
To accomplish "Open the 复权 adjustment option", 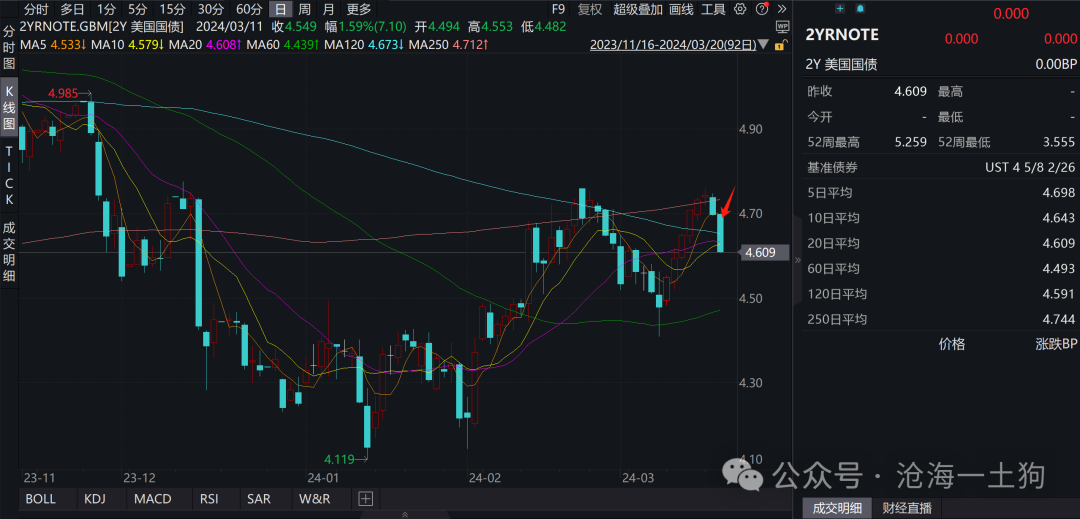I will [x=590, y=10].
